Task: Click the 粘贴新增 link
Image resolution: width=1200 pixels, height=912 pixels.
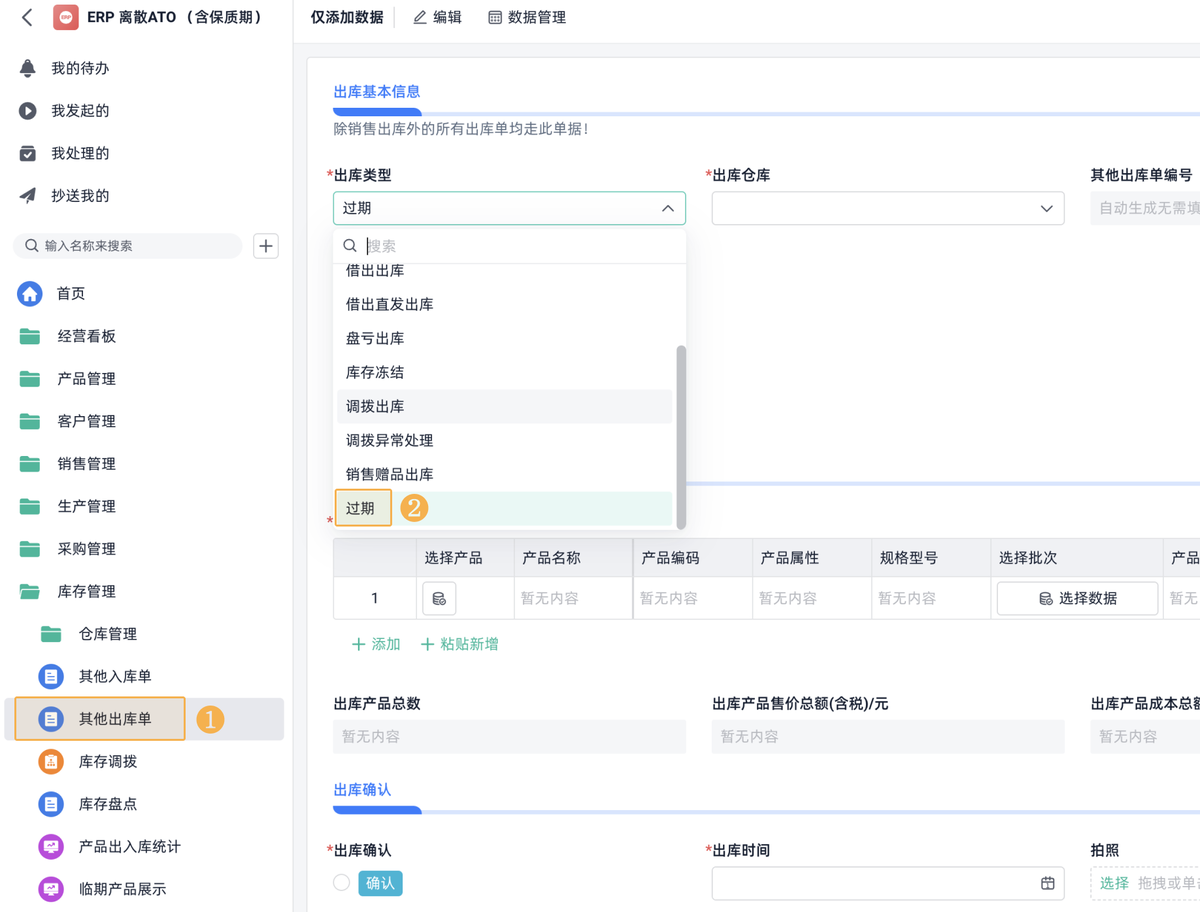Action: pyautogui.click(x=460, y=644)
